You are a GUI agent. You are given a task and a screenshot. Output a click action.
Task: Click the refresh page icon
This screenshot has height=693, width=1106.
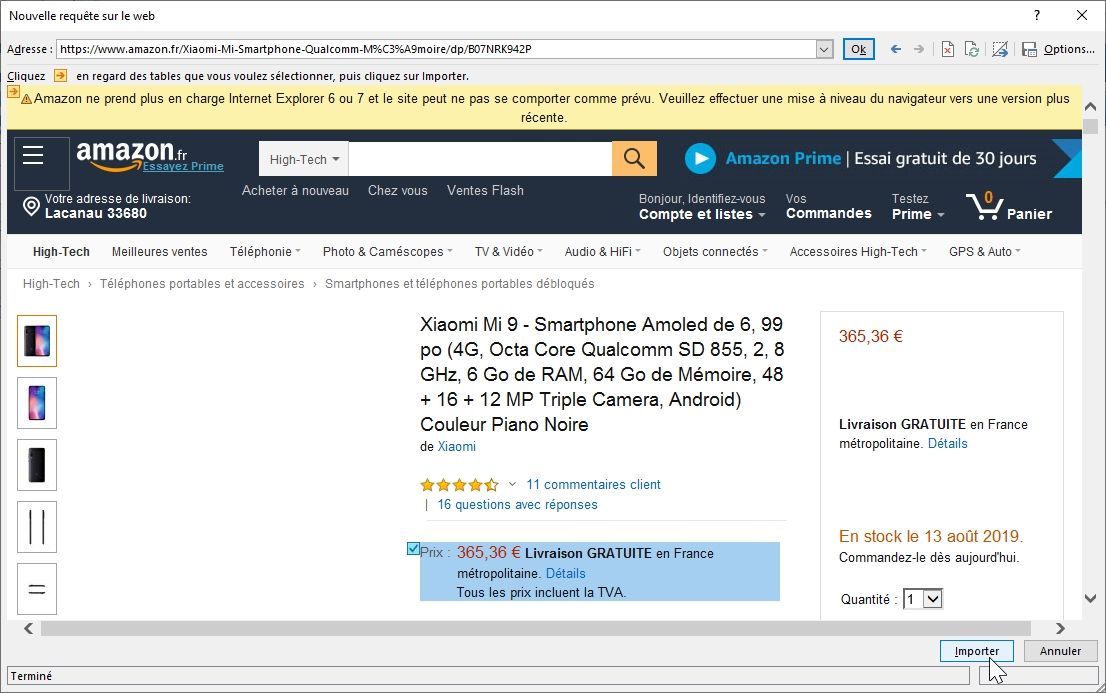click(971, 49)
